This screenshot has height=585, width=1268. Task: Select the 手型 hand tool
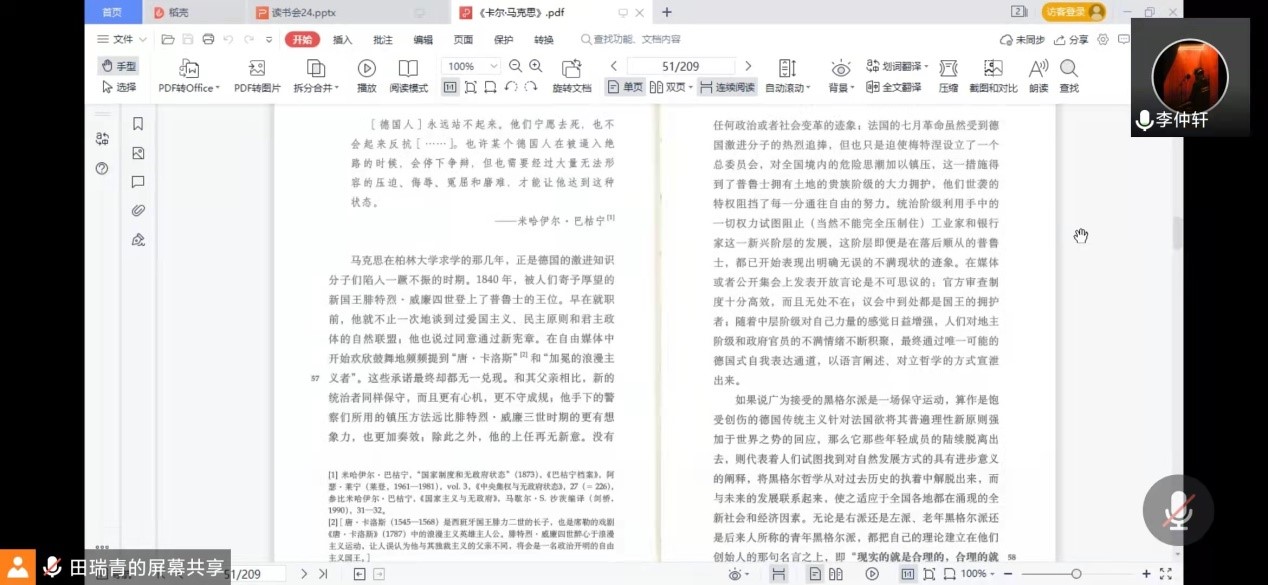click(118, 66)
